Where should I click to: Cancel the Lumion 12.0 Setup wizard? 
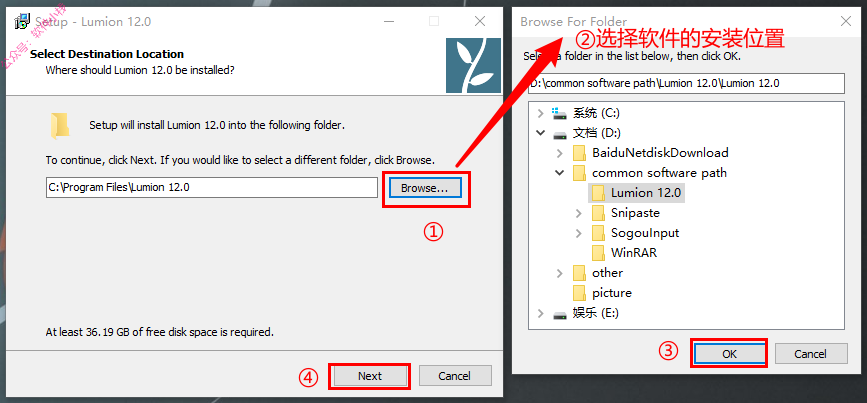pos(455,376)
